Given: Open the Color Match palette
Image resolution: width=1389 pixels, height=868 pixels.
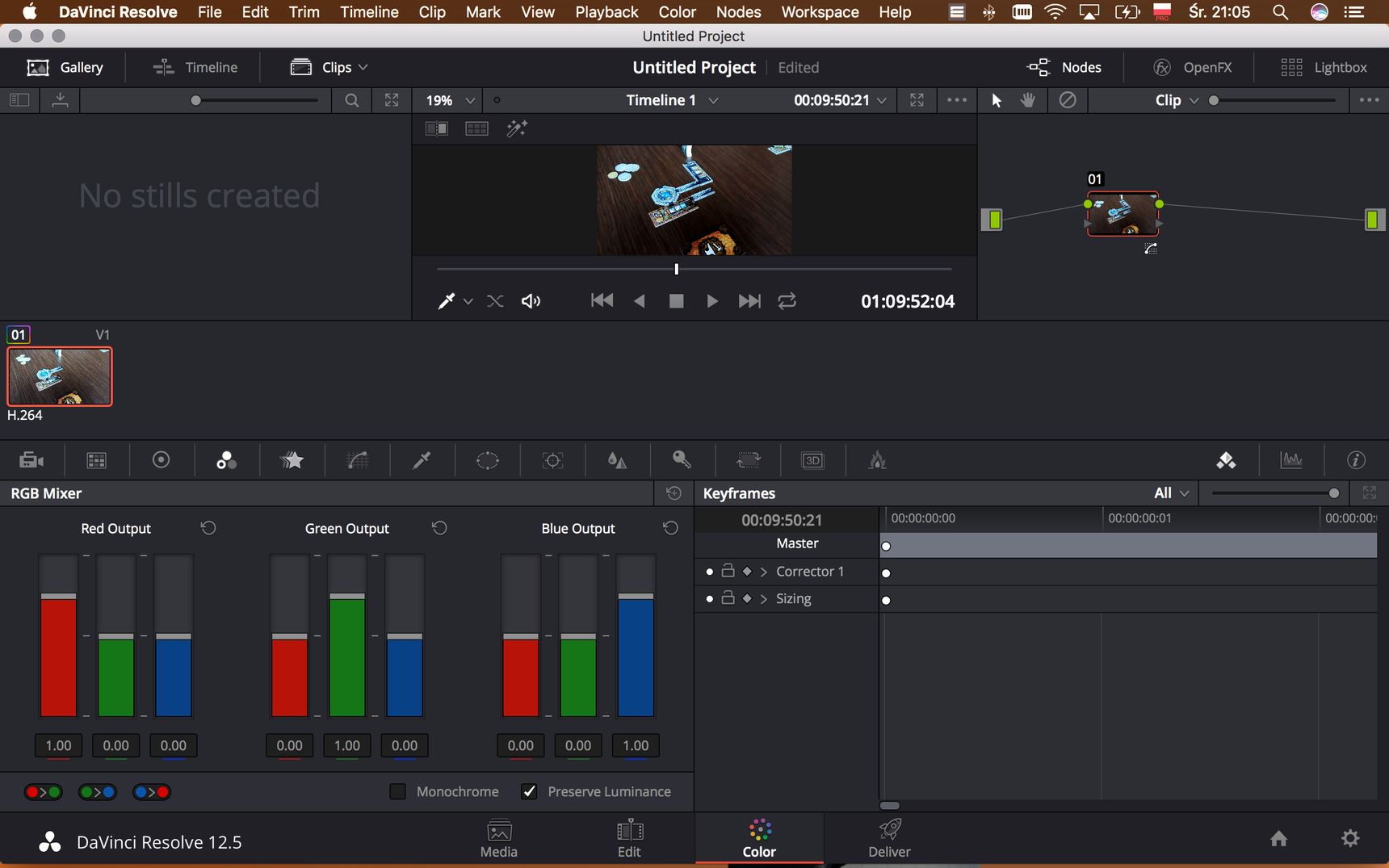Looking at the screenshot, I should coord(96,460).
